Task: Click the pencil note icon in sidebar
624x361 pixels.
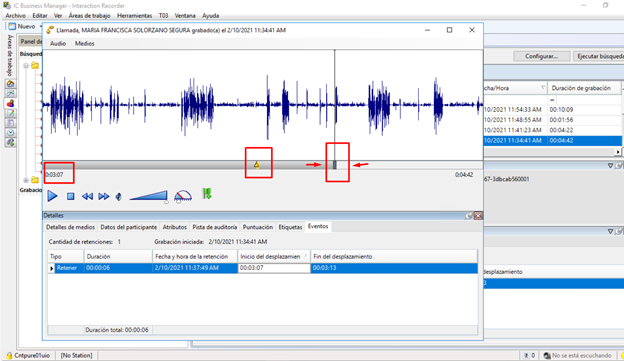Action: pos(10,113)
